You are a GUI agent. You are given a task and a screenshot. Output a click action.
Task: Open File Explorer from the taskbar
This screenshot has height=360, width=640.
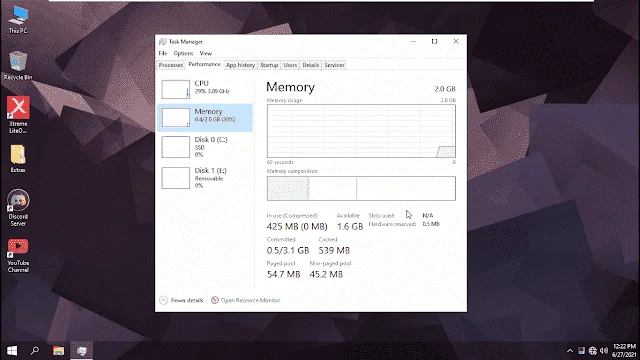pos(58,351)
